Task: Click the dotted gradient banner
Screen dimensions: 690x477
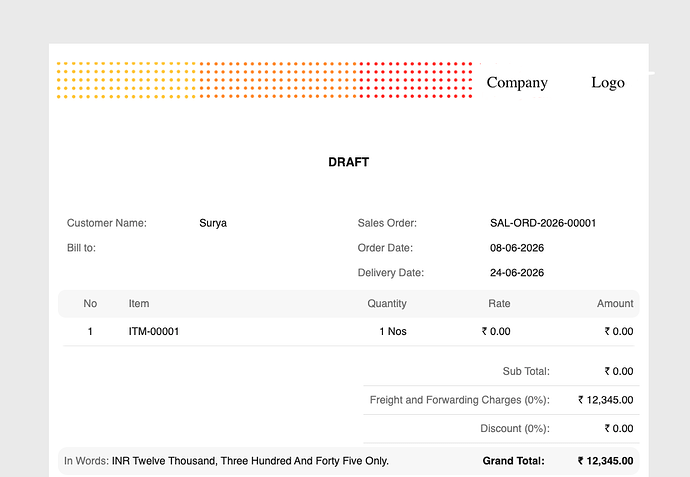Action: point(264,80)
